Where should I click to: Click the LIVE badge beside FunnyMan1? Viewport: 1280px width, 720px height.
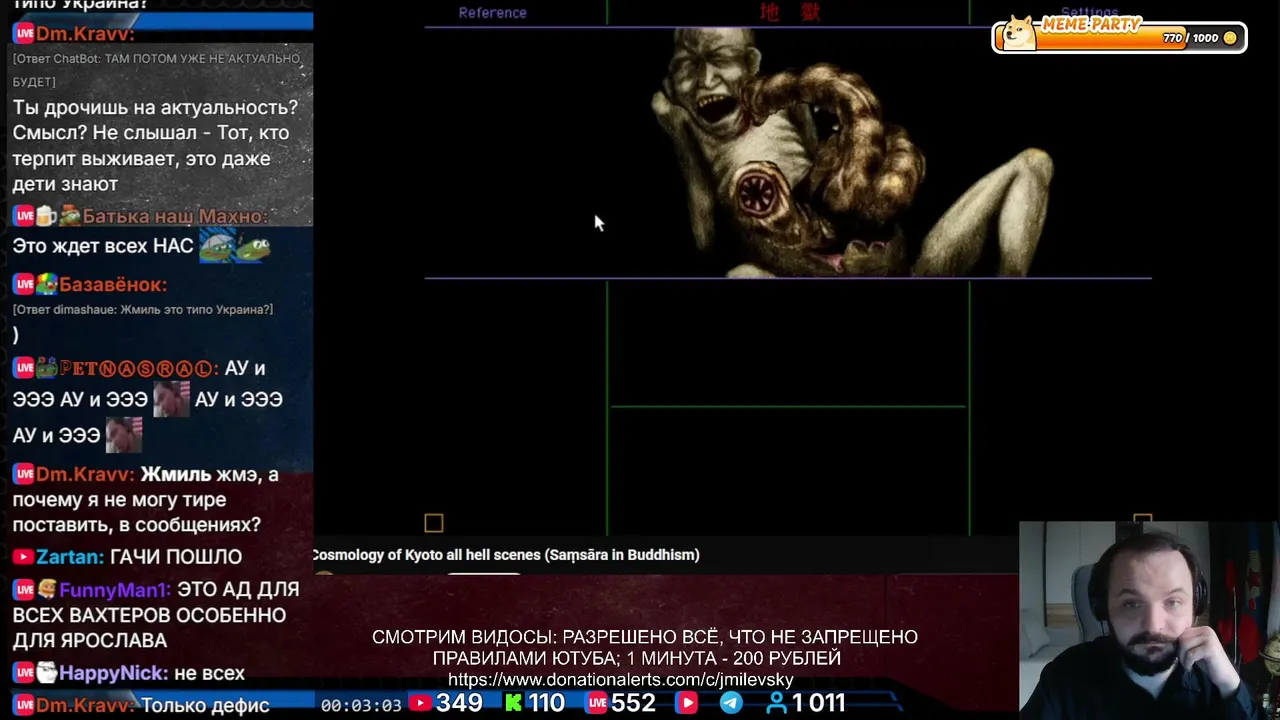[24, 590]
